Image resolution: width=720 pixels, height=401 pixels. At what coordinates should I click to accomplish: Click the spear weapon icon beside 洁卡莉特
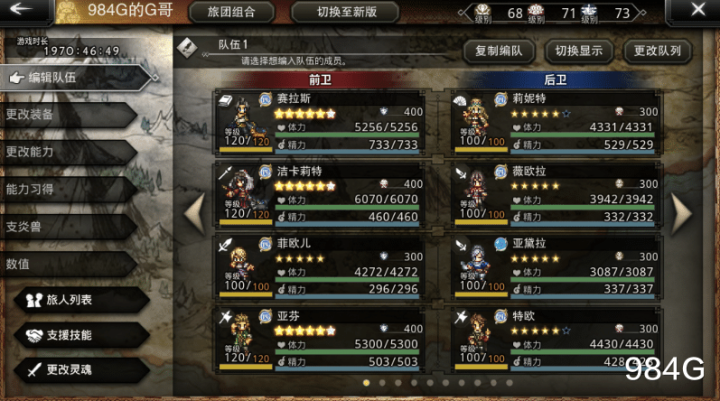coord(225,172)
